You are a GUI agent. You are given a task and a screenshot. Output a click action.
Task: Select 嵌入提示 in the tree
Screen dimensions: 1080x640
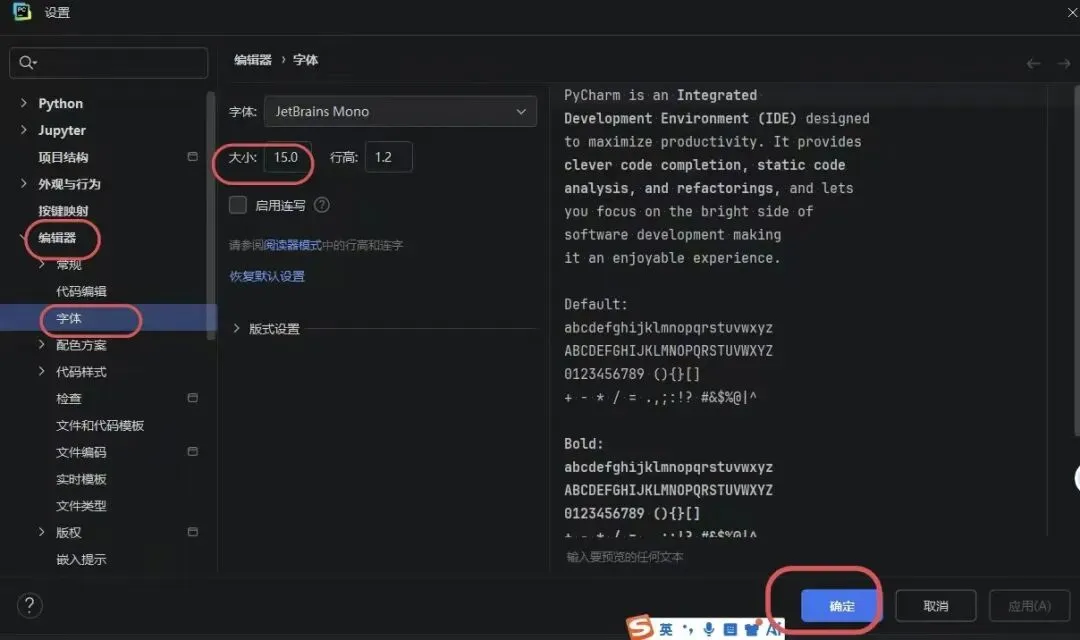point(81,559)
